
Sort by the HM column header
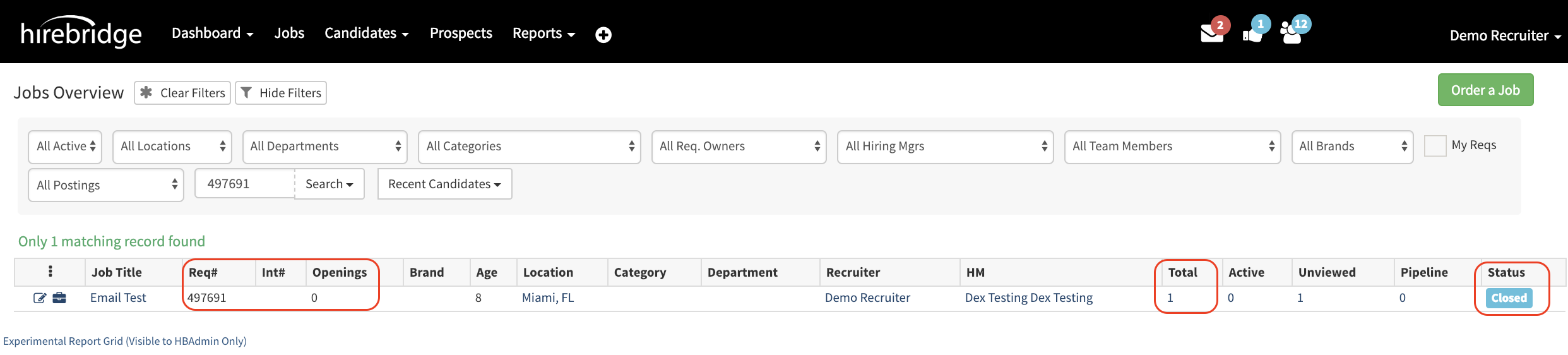tap(975, 272)
